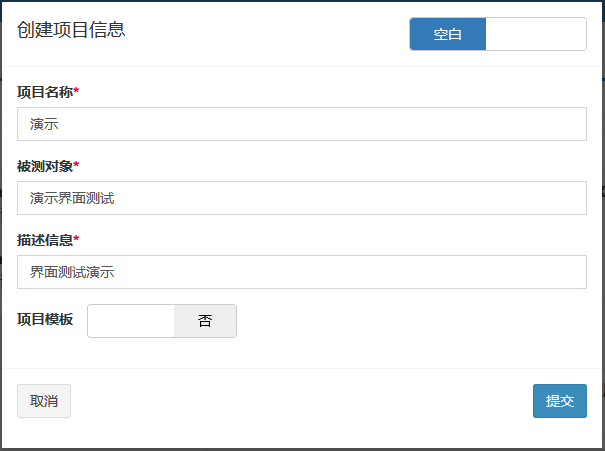Click the 项目模板 label
Viewport: 605px width, 451px height.
pyautogui.click(x=45, y=319)
